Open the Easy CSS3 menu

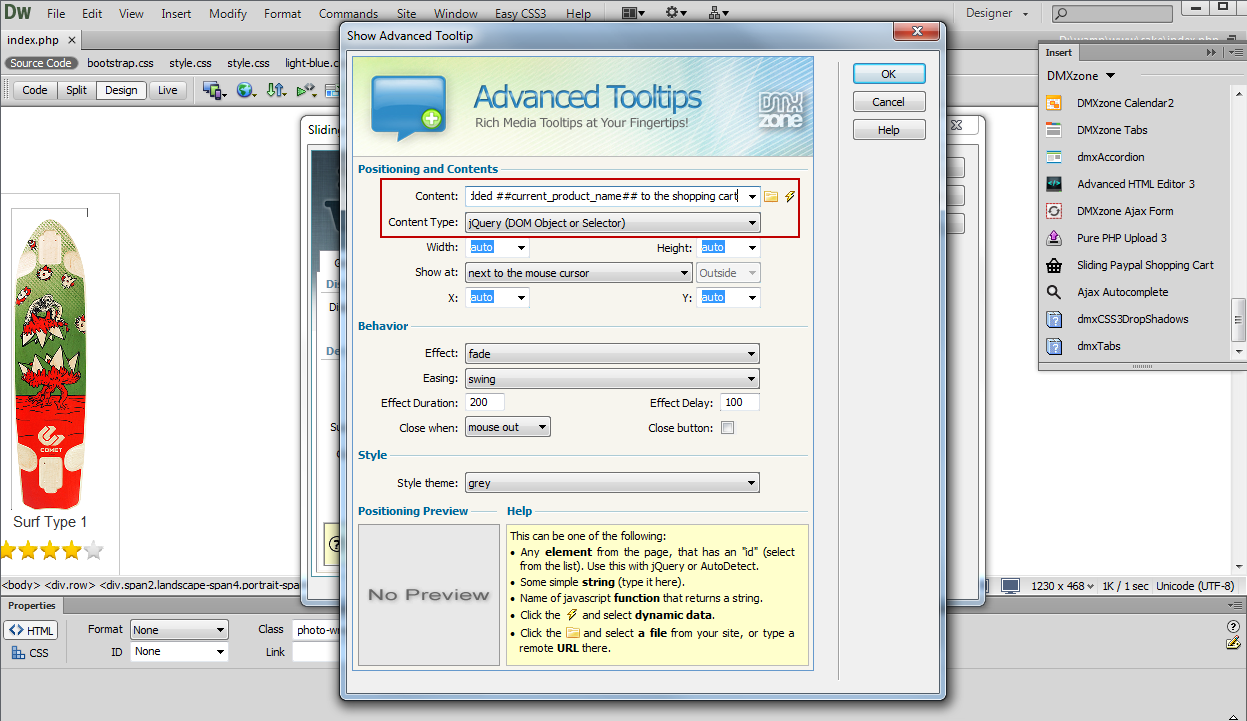[520, 14]
